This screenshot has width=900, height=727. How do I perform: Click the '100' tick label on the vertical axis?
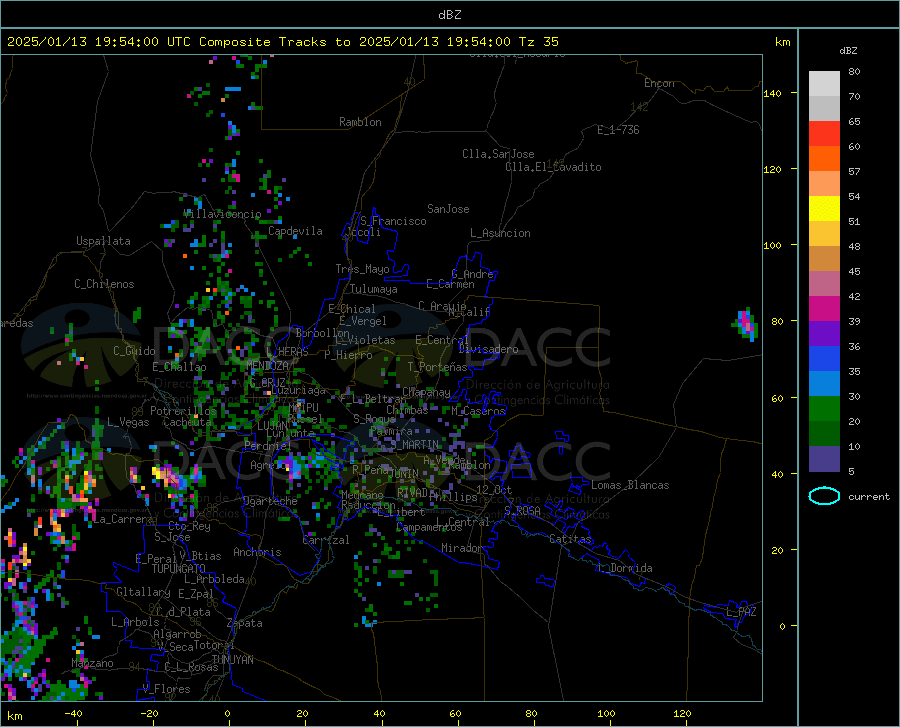(773, 246)
